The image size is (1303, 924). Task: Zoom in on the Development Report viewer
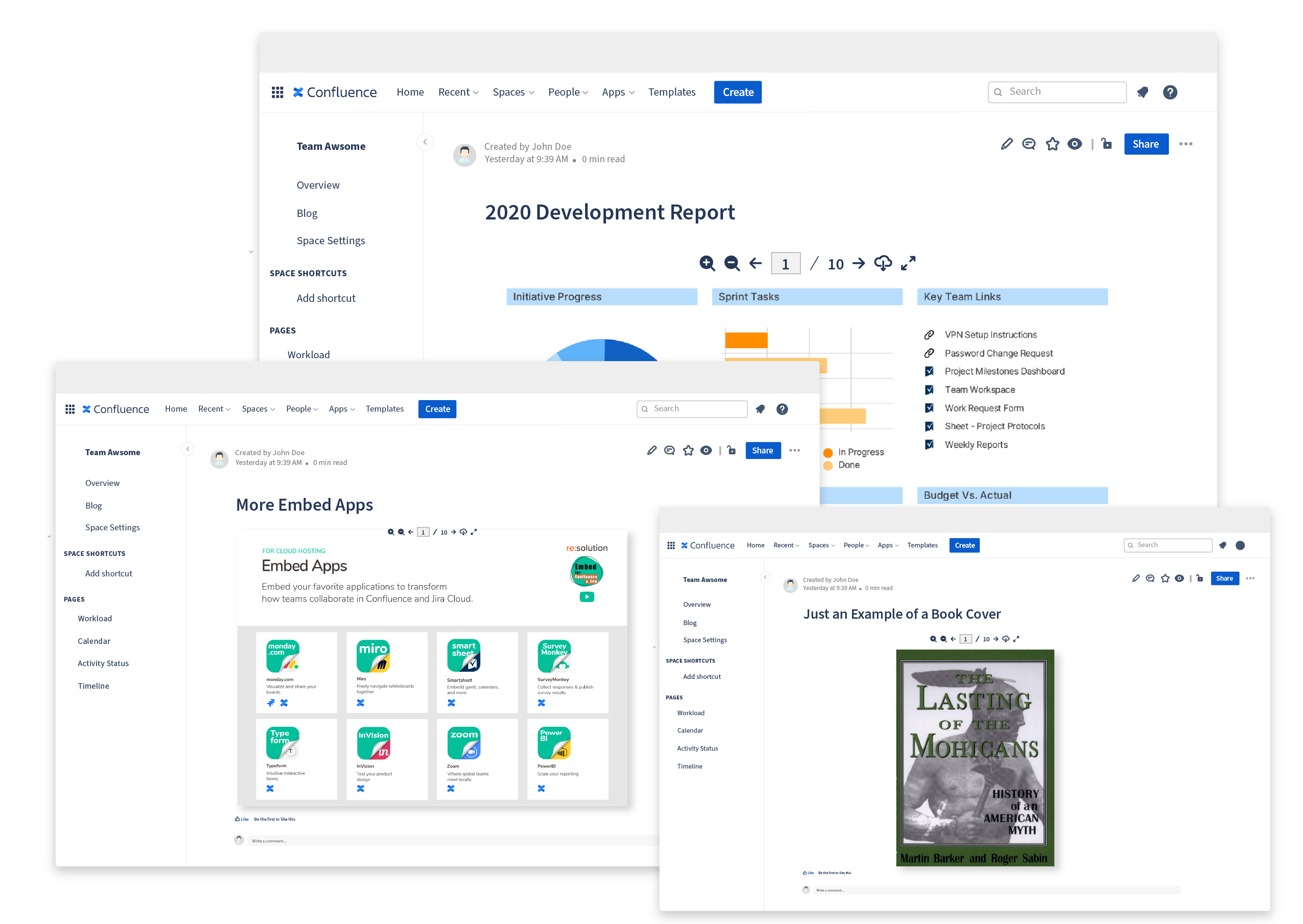click(x=707, y=263)
